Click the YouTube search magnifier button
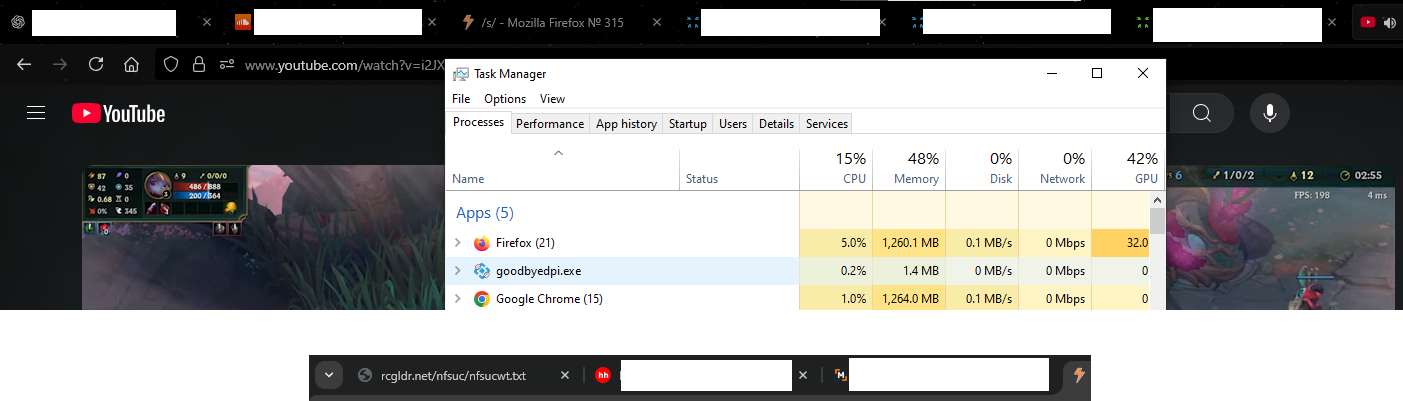The image size is (1403, 401). [1202, 113]
